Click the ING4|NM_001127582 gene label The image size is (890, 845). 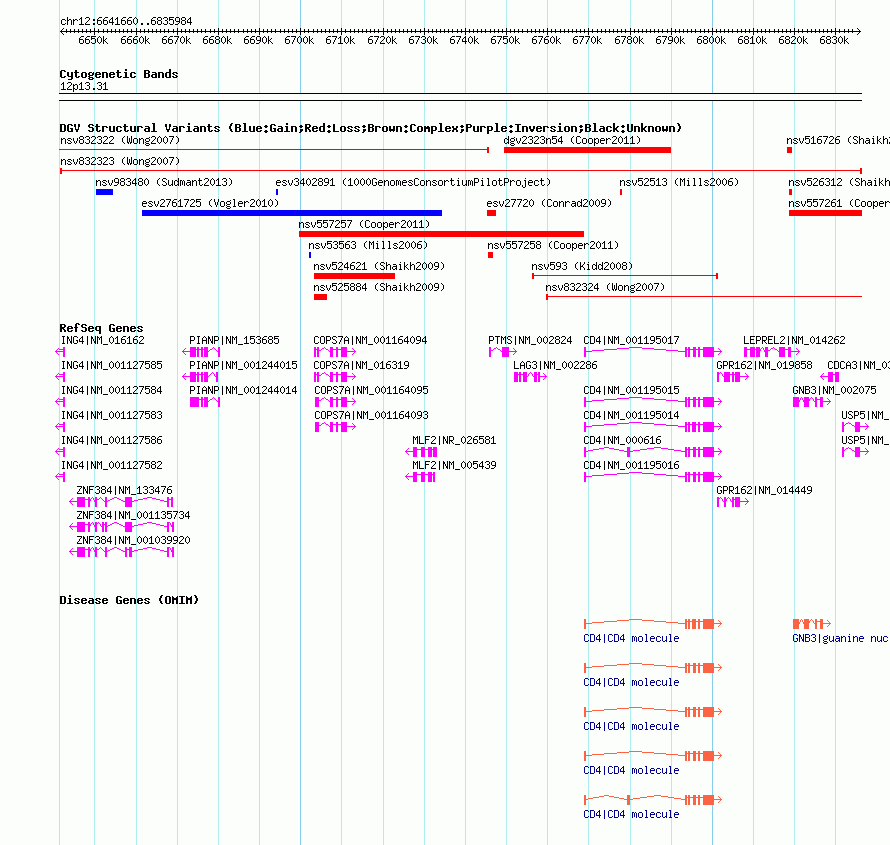click(x=112, y=465)
